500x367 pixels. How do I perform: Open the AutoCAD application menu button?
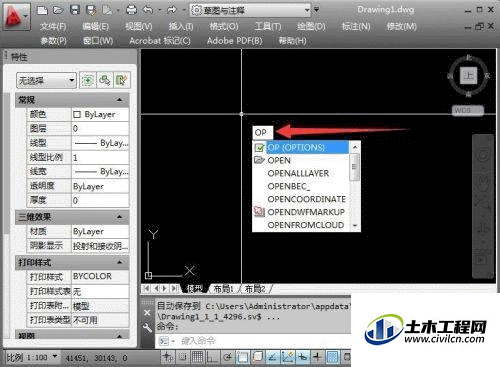(x=16, y=16)
